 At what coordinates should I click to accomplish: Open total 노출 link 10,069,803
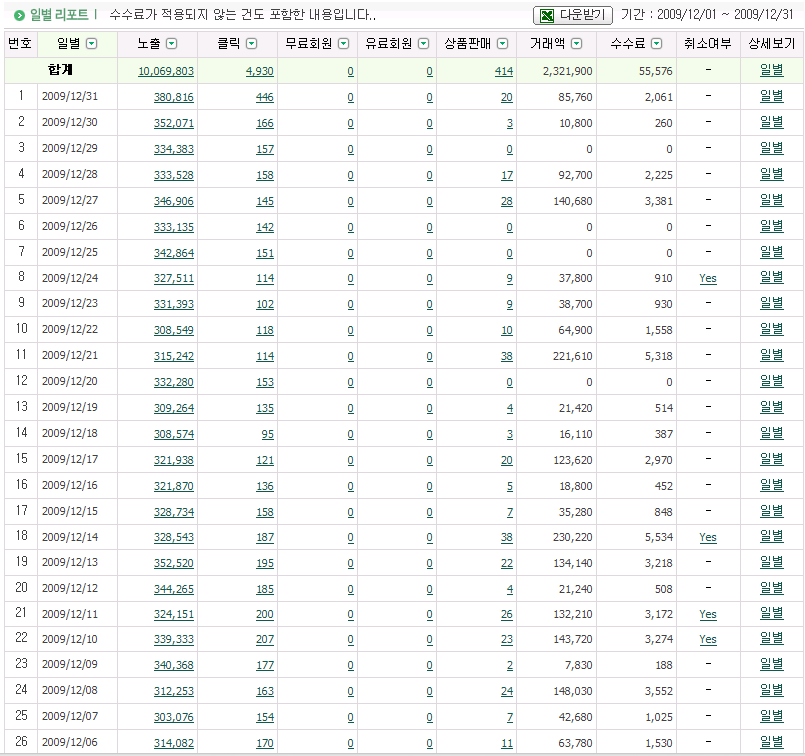(166, 71)
